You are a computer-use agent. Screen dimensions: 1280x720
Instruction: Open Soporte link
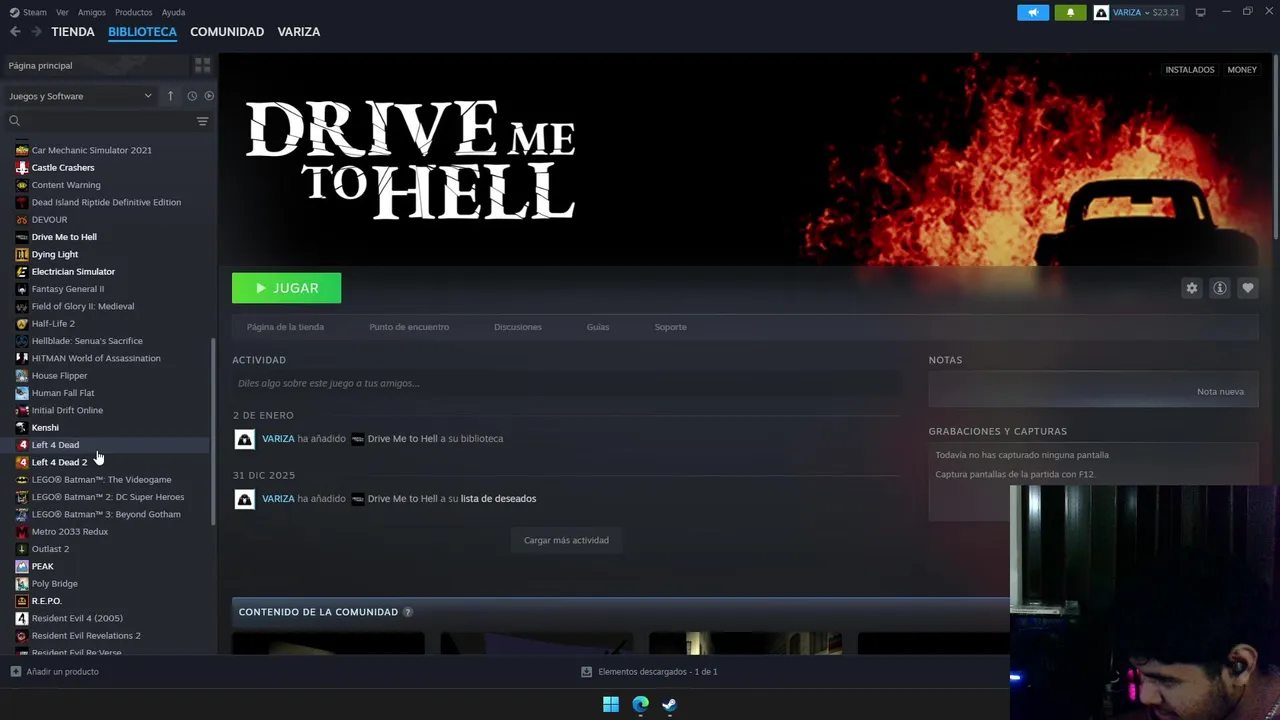[670, 327]
